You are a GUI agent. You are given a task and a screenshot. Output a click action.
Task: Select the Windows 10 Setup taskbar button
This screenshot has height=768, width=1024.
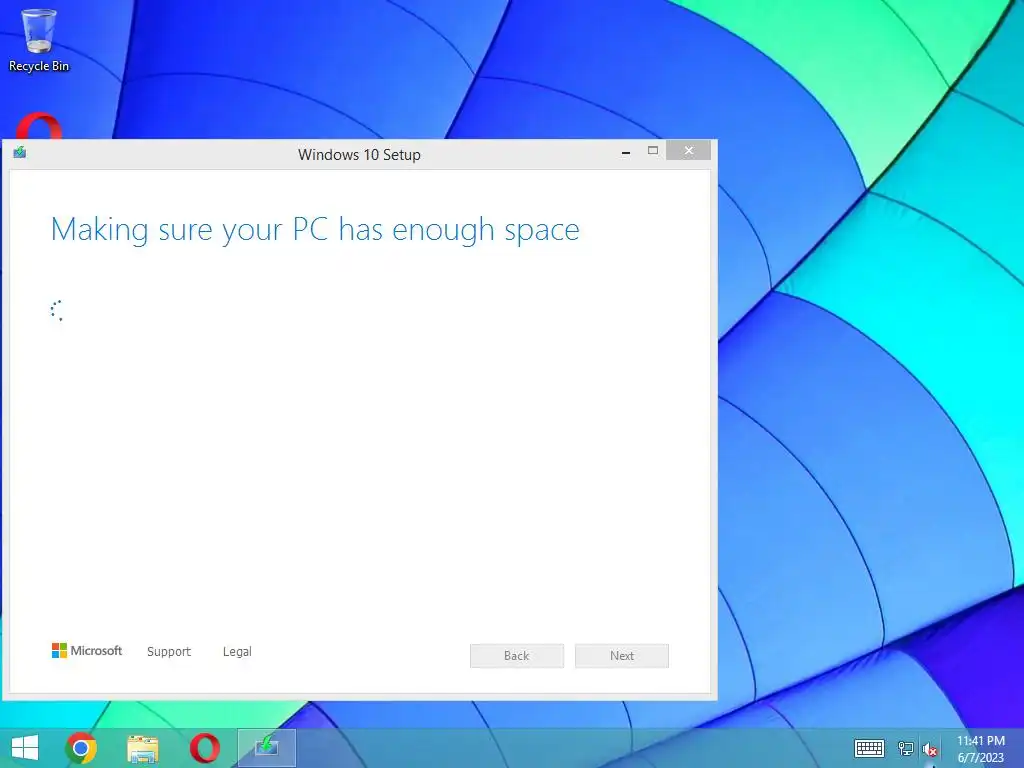pos(266,748)
